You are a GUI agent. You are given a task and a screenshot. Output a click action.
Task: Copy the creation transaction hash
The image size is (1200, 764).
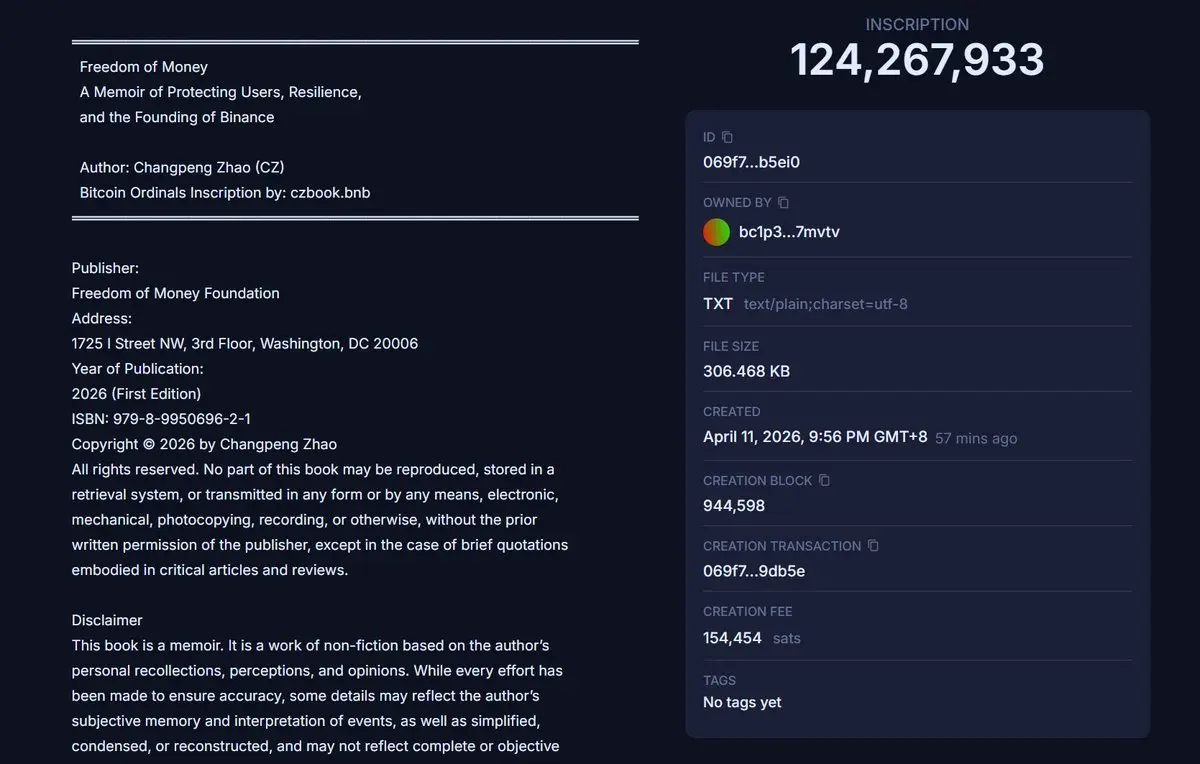(873, 546)
